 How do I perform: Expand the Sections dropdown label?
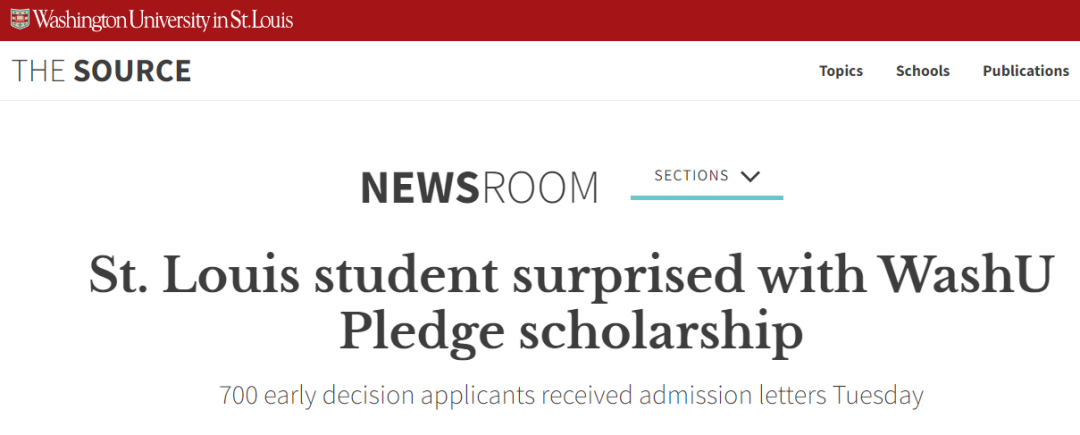691,176
